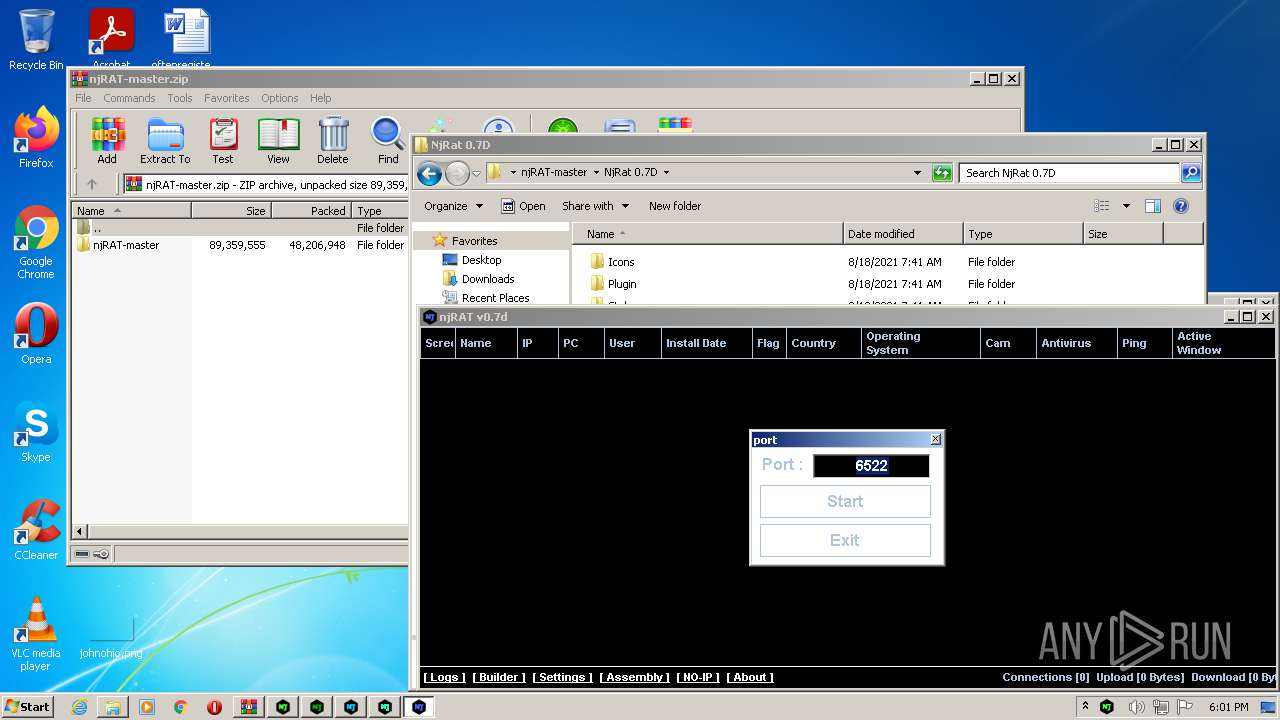1280x720 pixels.
Task: Refresh the NjRat 0.7D folder view
Action: 942,173
